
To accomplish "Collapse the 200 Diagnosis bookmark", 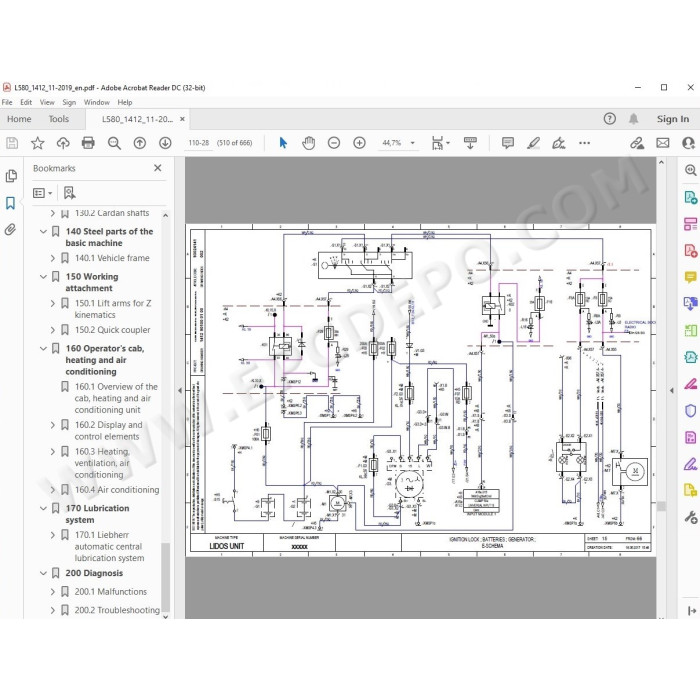I will 43,573.
